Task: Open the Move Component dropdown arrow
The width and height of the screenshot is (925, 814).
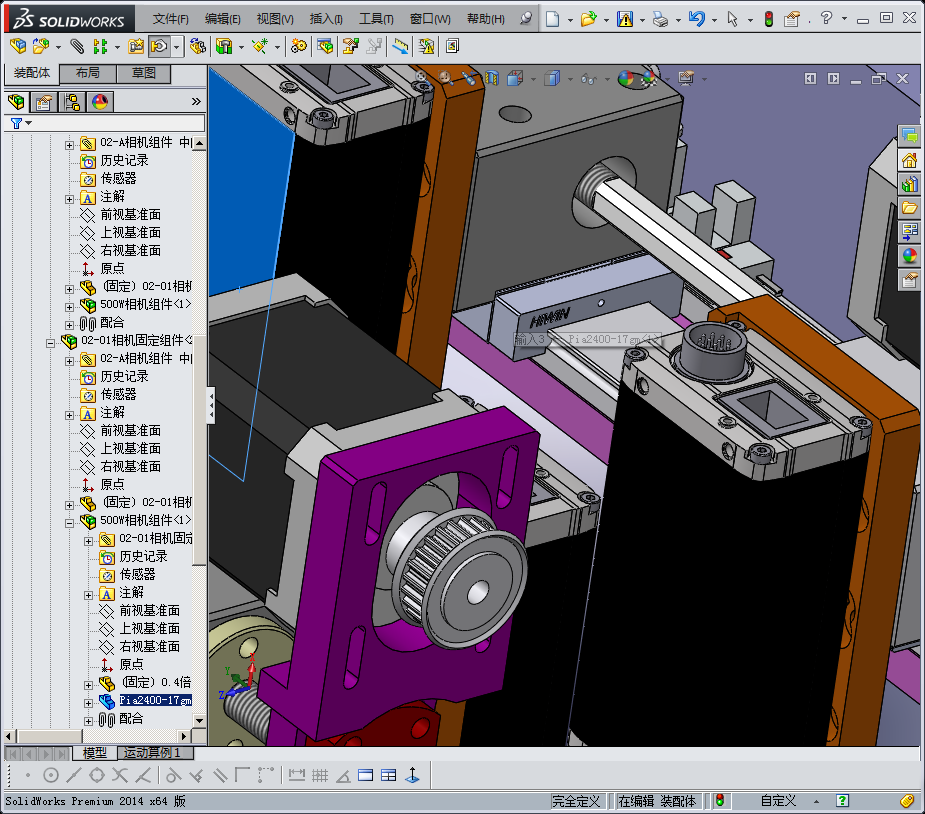Action: click(176, 47)
